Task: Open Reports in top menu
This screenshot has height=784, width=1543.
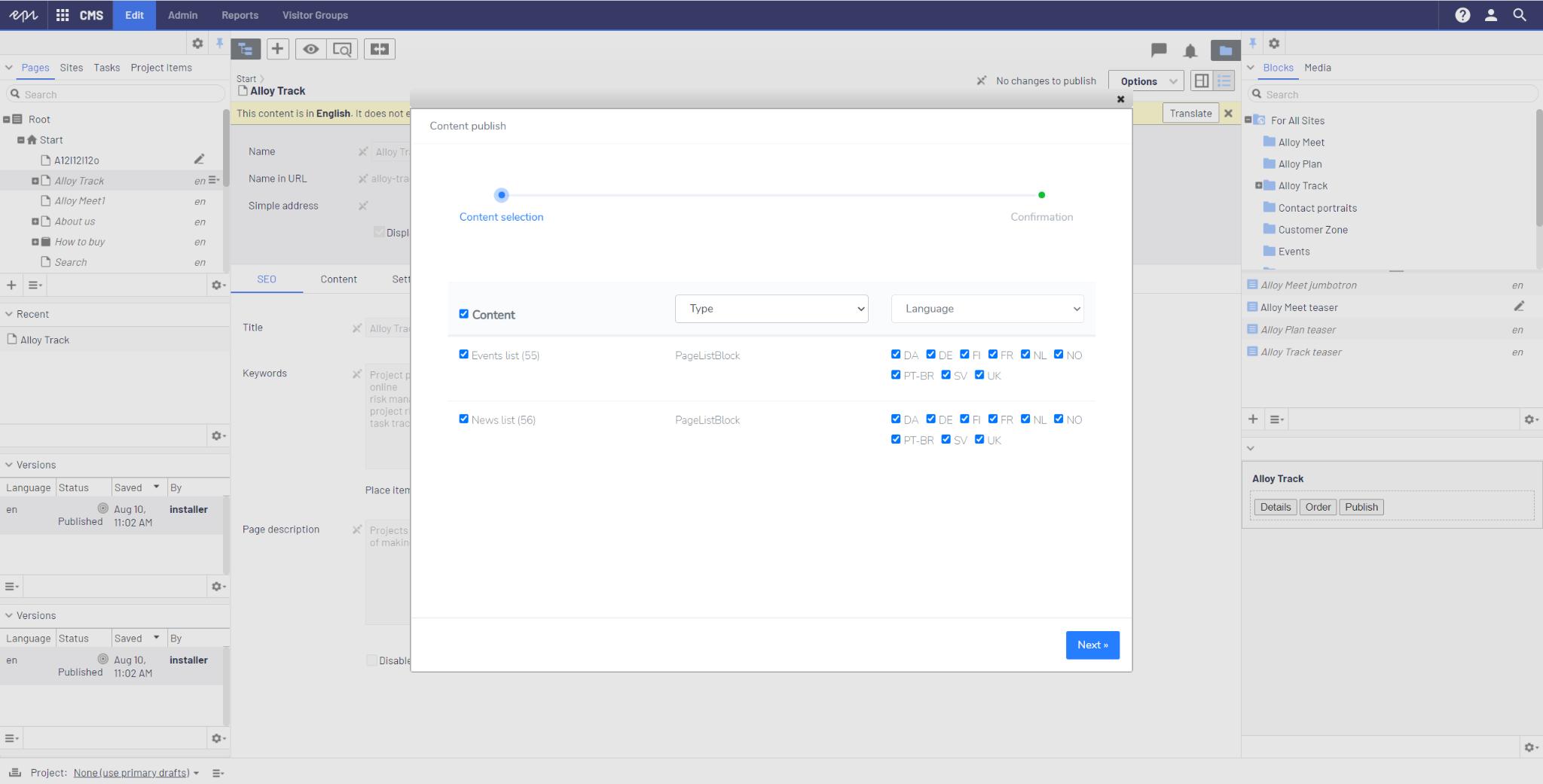Action: click(x=240, y=15)
